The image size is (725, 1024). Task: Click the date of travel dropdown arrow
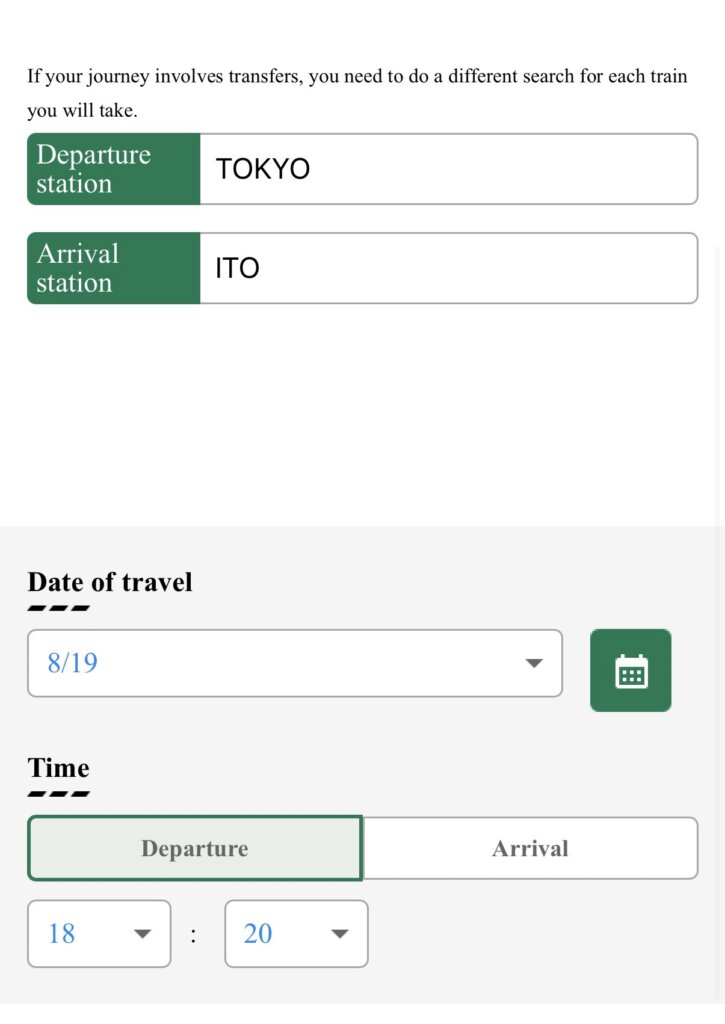(x=534, y=664)
